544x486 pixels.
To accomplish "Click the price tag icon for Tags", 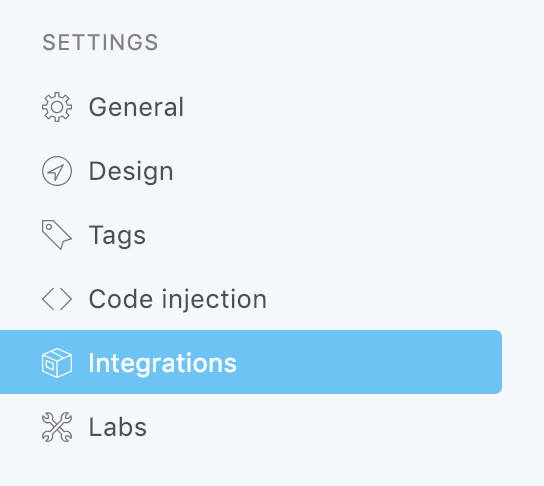I will coord(57,235).
